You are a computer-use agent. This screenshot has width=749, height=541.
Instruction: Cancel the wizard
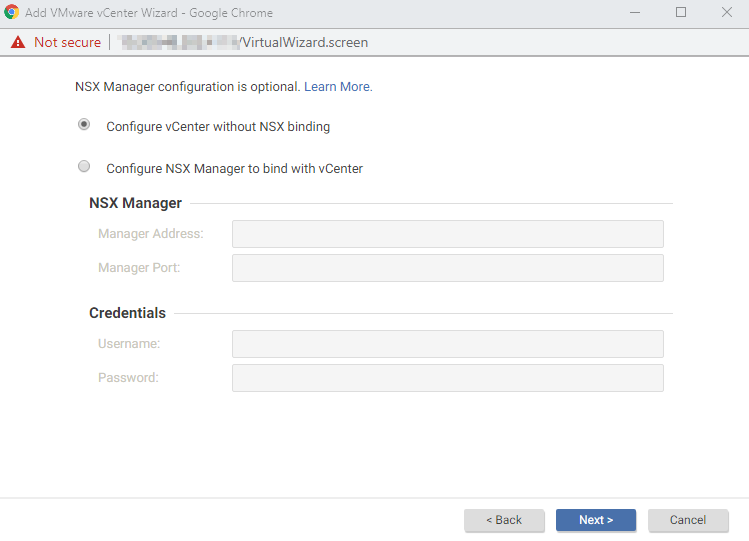(x=687, y=520)
